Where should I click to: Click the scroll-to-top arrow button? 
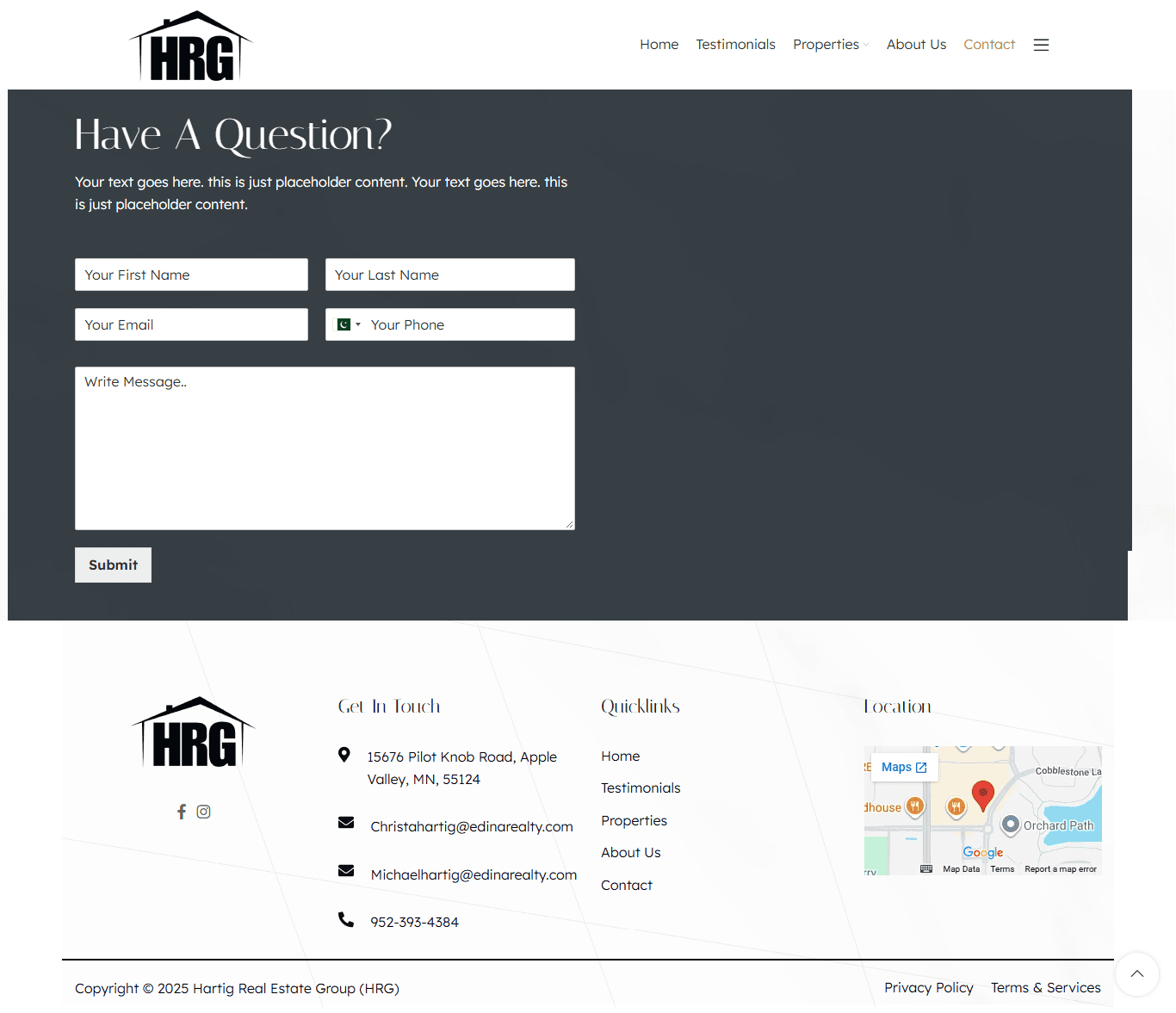click(1137, 973)
